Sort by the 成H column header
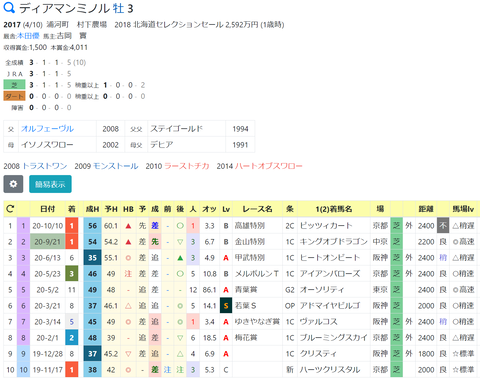This screenshot has height=379, width=480. 92,209
